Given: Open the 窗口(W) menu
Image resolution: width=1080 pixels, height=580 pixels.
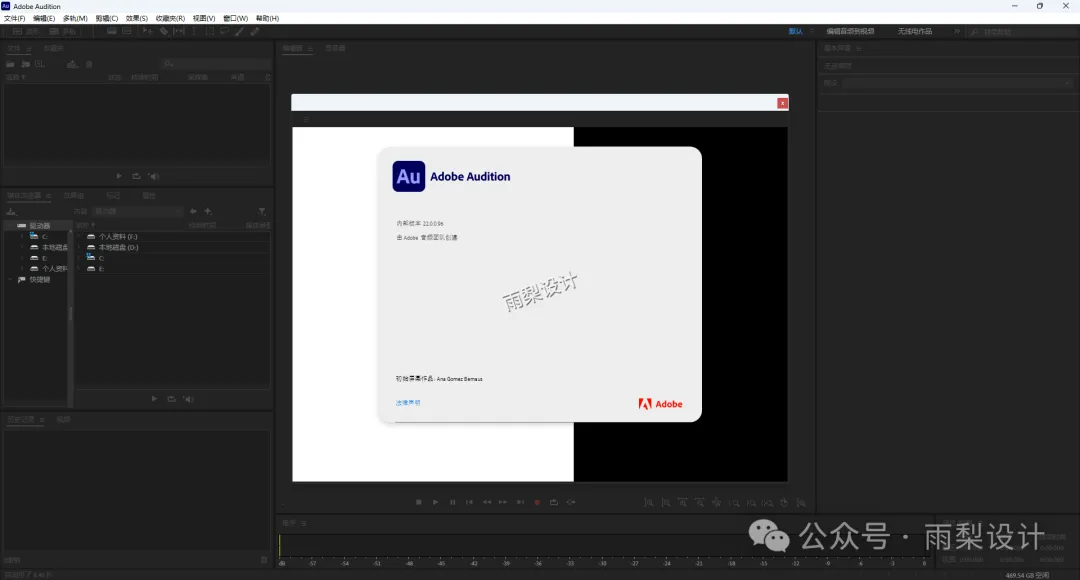Looking at the screenshot, I should 236,19.
